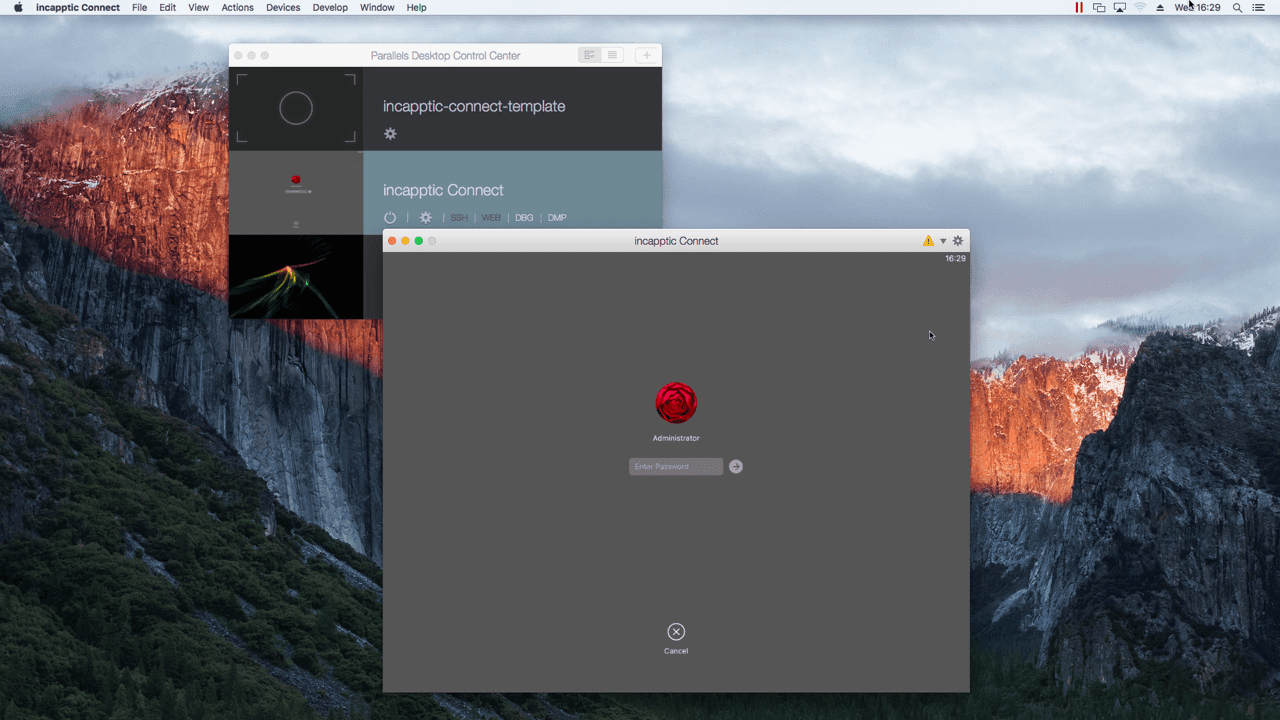Click DBG link in Control Center
Viewport: 1280px width, 720px height.
tap(524, 218)
